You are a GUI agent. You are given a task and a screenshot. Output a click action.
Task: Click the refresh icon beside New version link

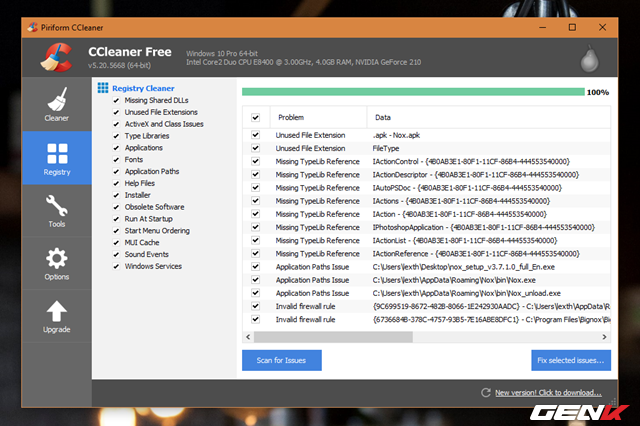click(x=486, y=393)
